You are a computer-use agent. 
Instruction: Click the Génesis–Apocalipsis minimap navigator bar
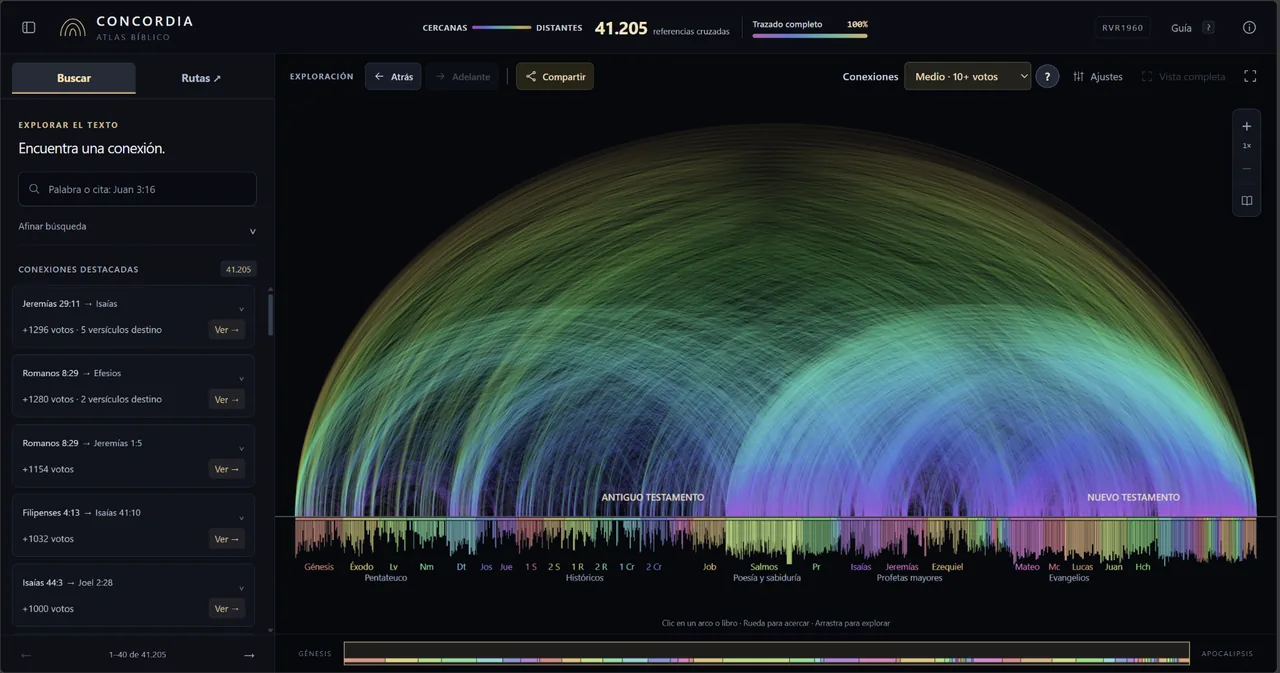766,653
